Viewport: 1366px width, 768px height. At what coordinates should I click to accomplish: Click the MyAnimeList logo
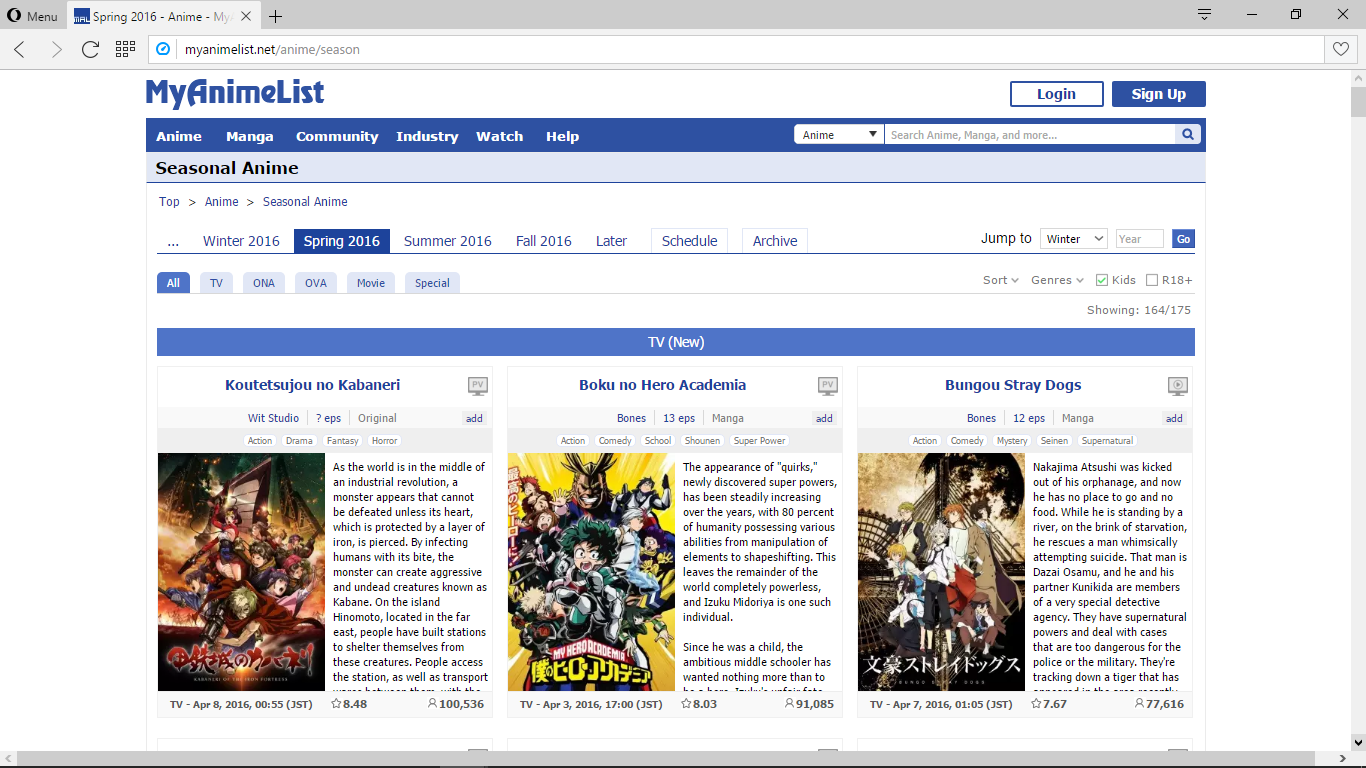click(x=235, y=93)
